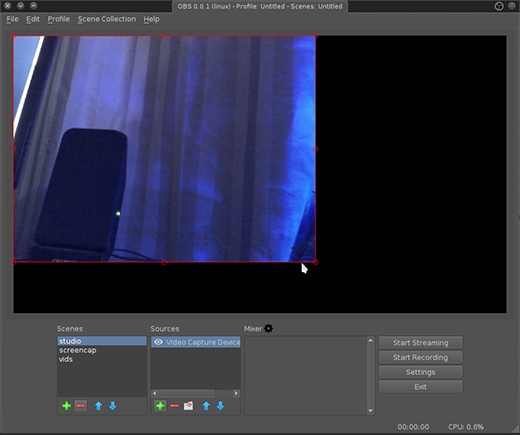The height and width of the screenshot is (435, 520).
Task: Click left-middle handle of video source
Action: point(14,149)
